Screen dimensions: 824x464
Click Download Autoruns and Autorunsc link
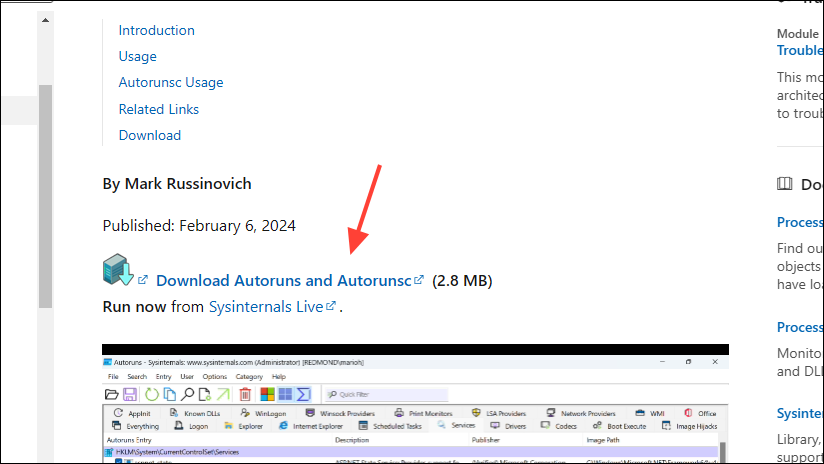(284, 281)
